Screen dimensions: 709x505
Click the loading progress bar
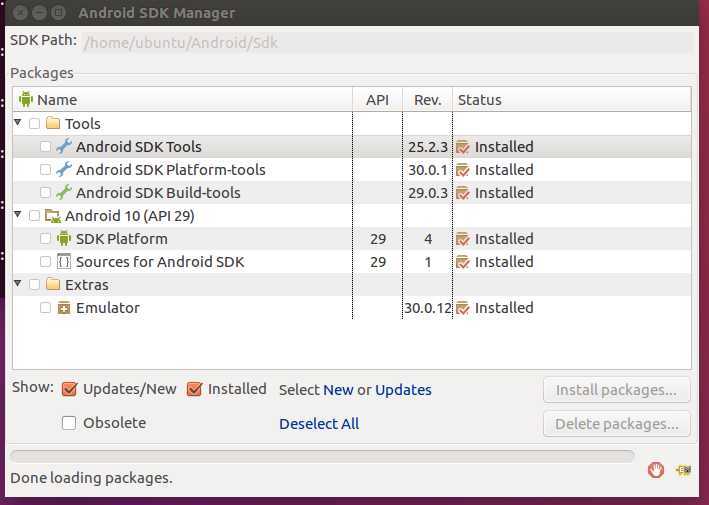(322, 456)
